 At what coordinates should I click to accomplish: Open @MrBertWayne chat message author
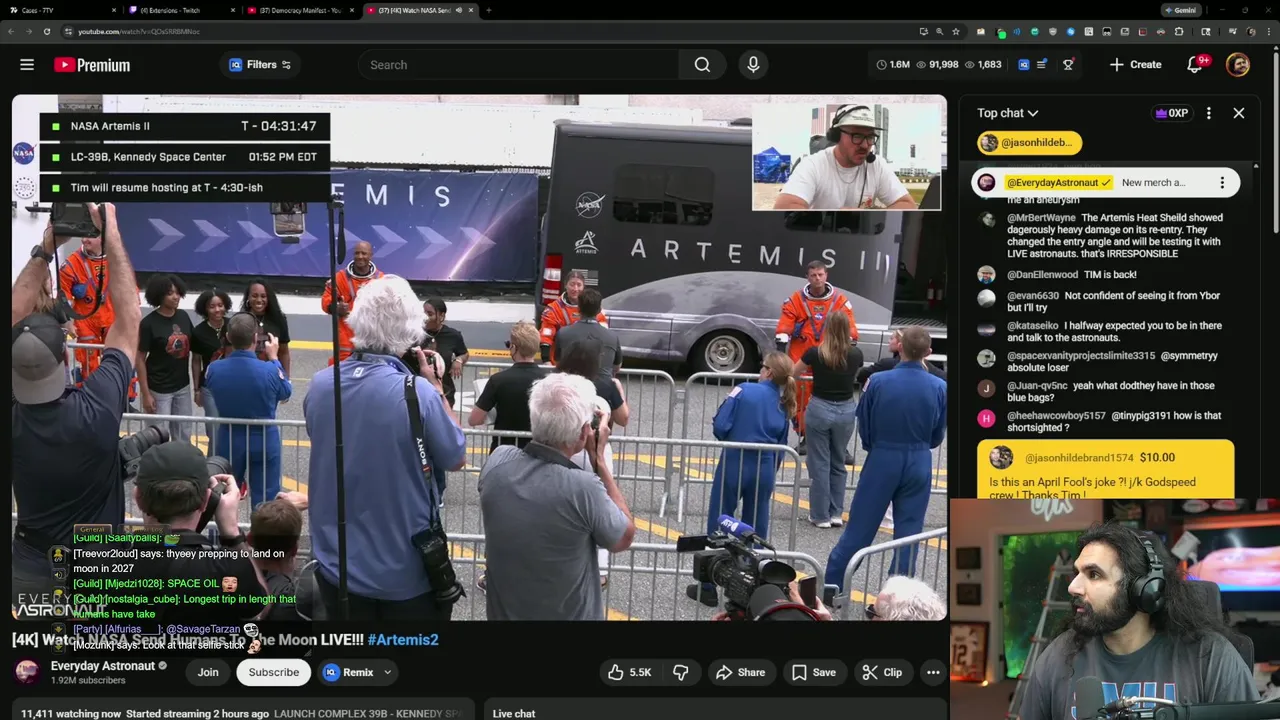coord(1041,218)
